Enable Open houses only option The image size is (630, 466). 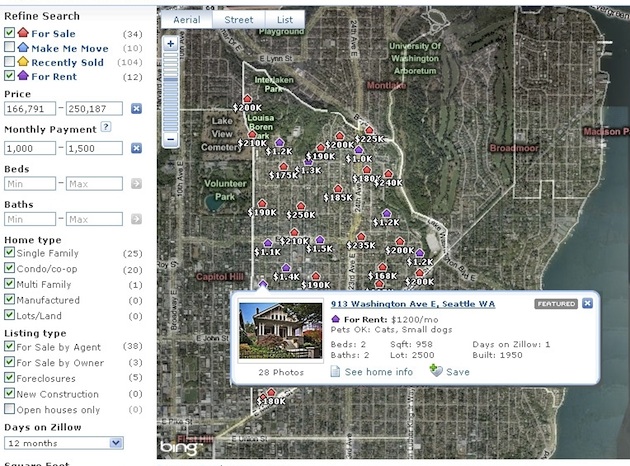9,409
